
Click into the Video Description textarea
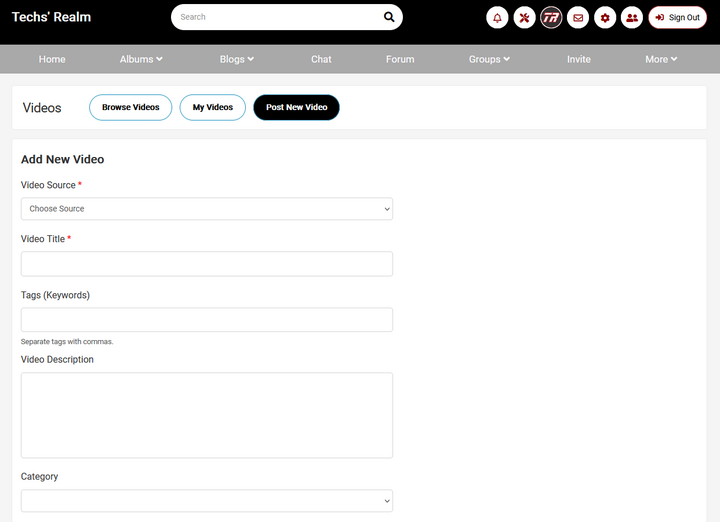(x=207, y=415)
